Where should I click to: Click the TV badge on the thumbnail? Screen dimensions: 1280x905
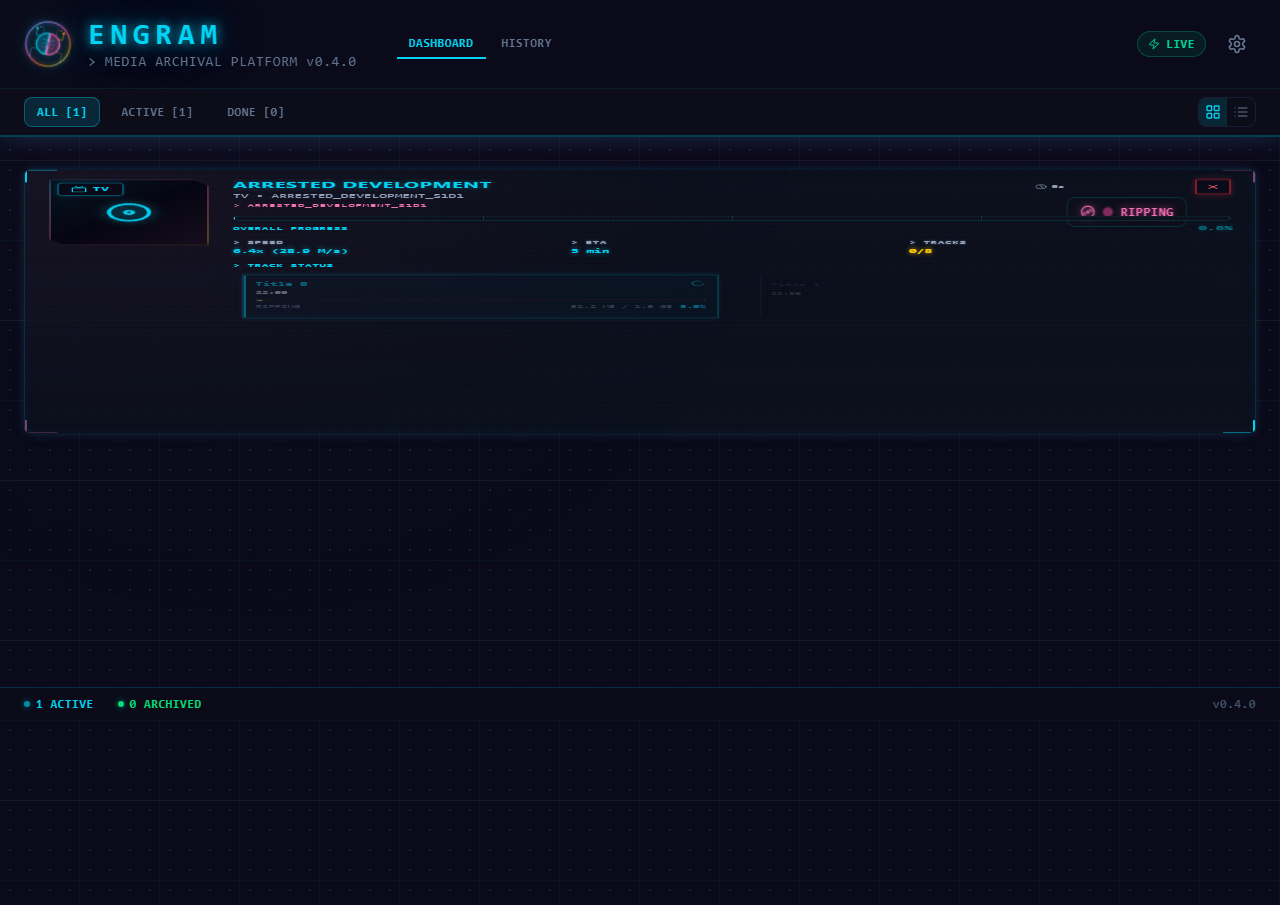tap(91, 189)
